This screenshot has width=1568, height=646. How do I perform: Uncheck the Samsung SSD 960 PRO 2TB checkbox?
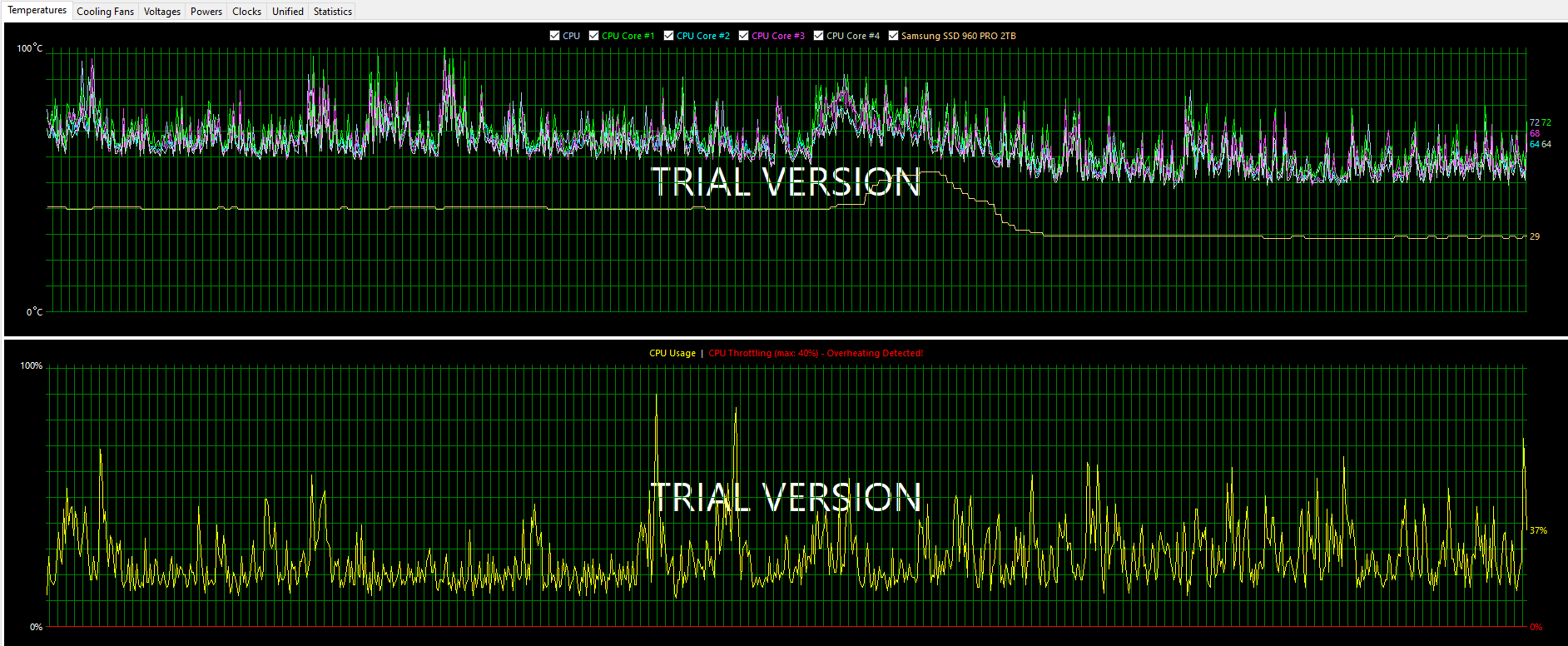tap(893, 36)
